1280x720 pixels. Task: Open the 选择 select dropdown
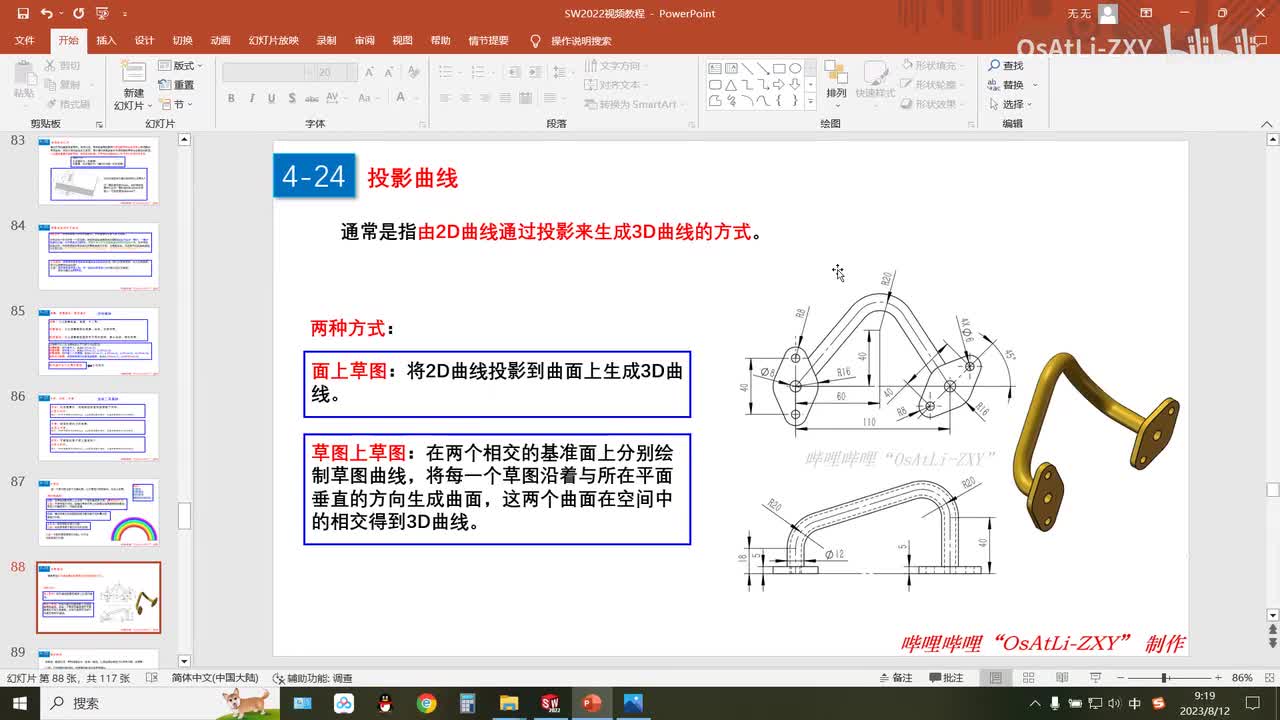pos(1010,104)
